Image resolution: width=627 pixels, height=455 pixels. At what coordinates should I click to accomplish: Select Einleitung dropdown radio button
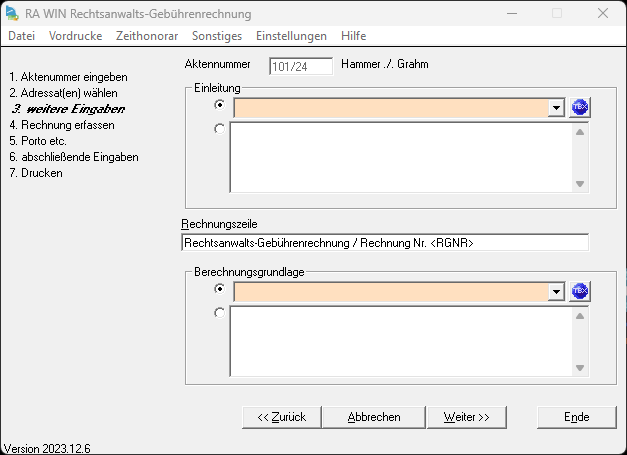tap(219, 105)
